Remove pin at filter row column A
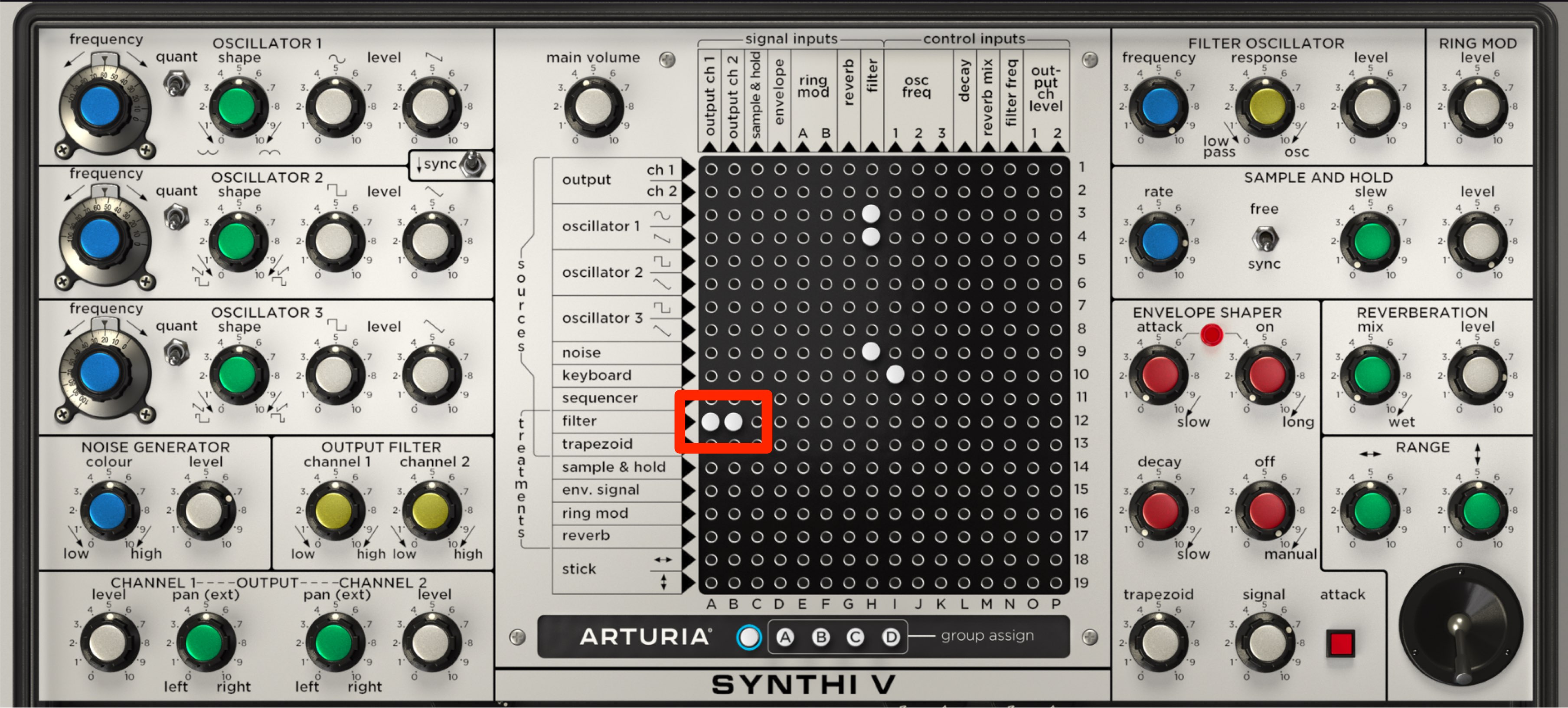Image resolution: width=1568 pixels, height=708 pixels. [710, 421]
